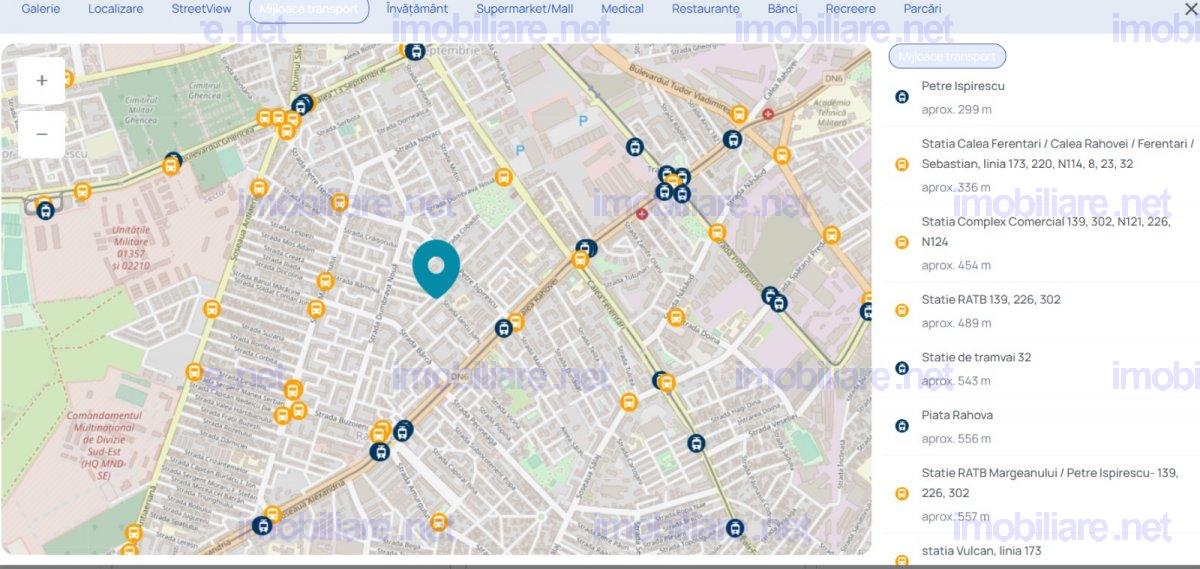Close the map overlay with X
Screen dimensions: 1200x569
click(1190, 9)
